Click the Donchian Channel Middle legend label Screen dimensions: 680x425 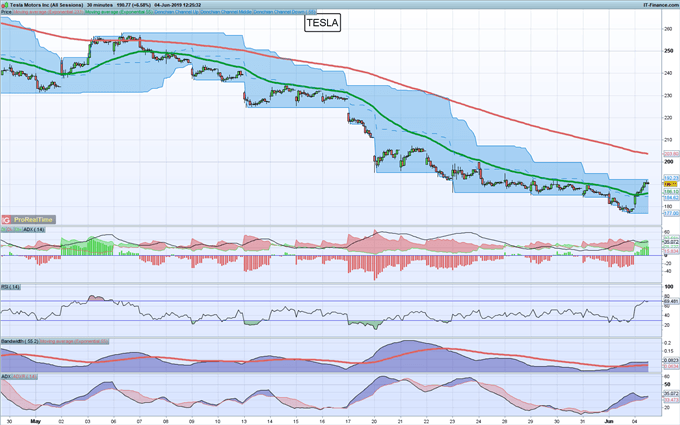coord(226,12)
